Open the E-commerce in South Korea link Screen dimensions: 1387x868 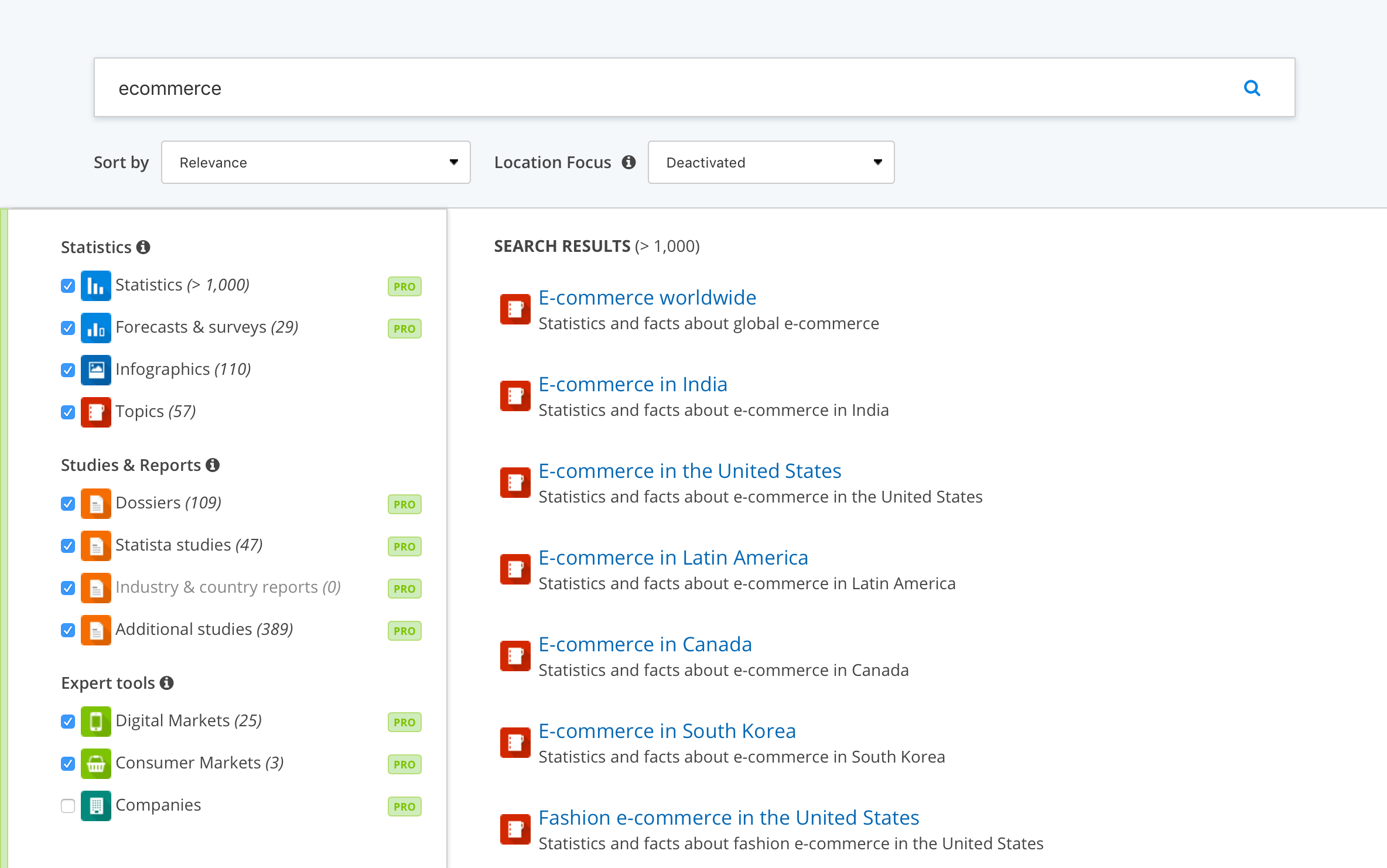(667, 731)
